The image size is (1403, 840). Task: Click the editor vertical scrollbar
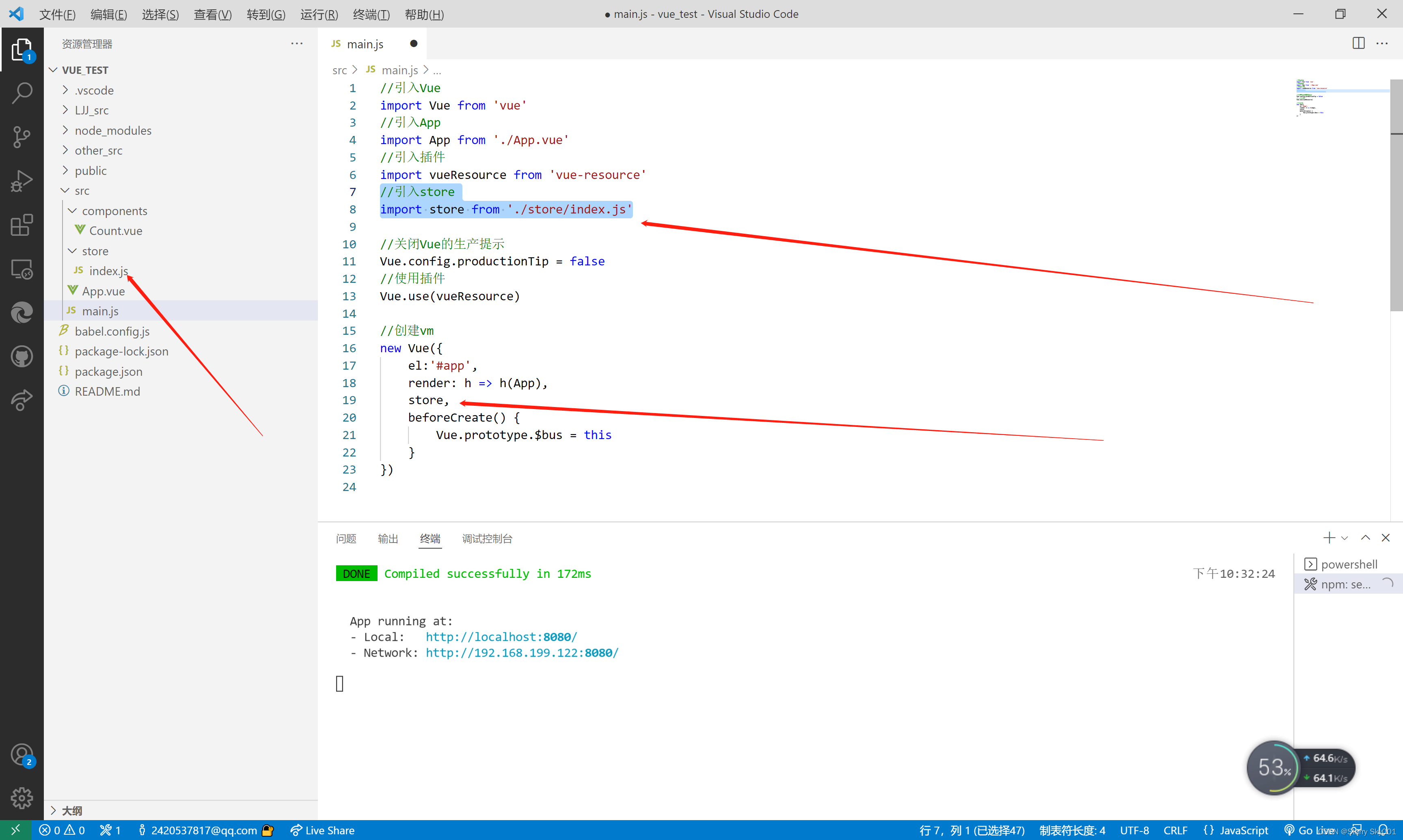click(x=1396, y=195)
